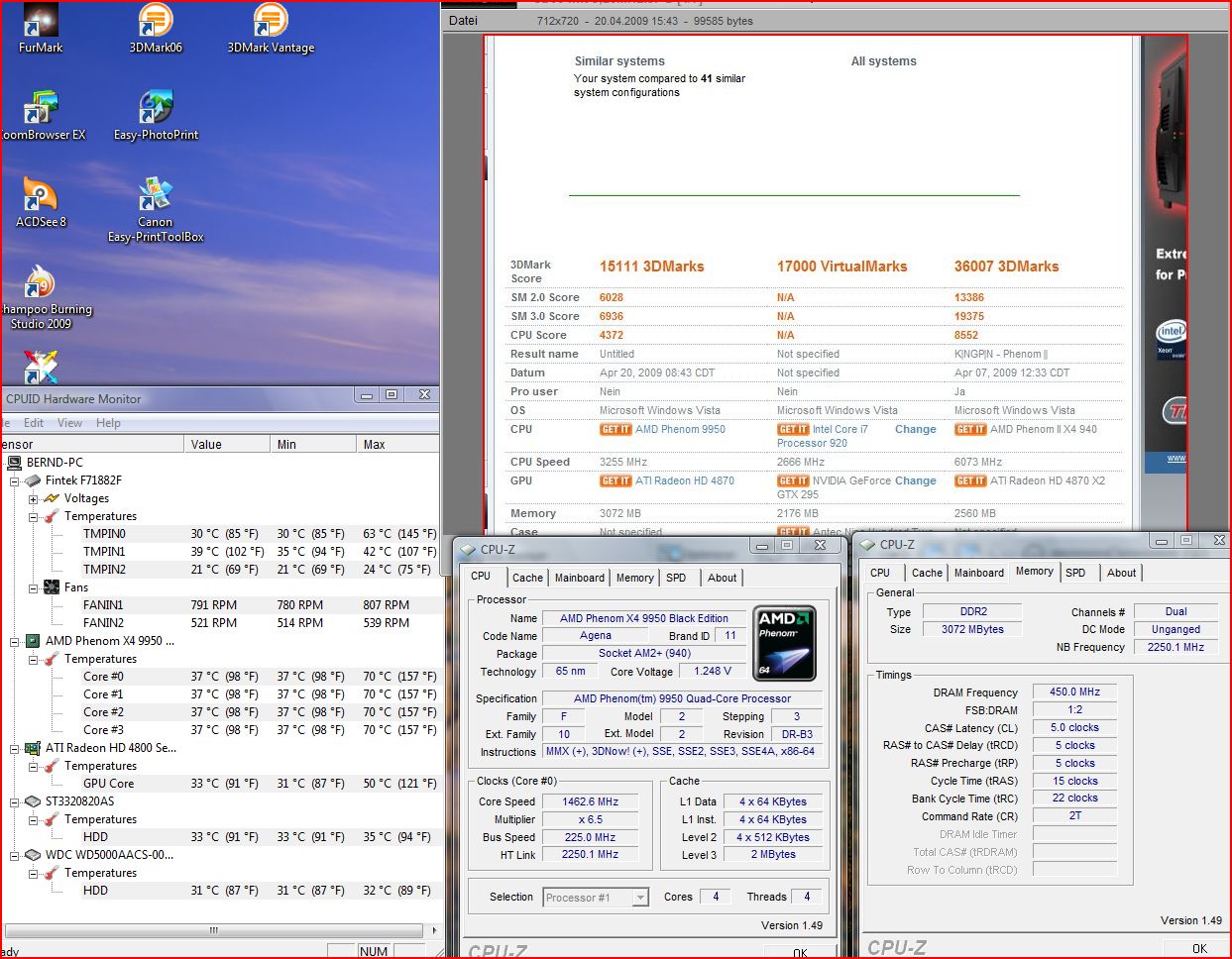Open the Edit menu in Hardware Monitor

click(x=34, y=423)
